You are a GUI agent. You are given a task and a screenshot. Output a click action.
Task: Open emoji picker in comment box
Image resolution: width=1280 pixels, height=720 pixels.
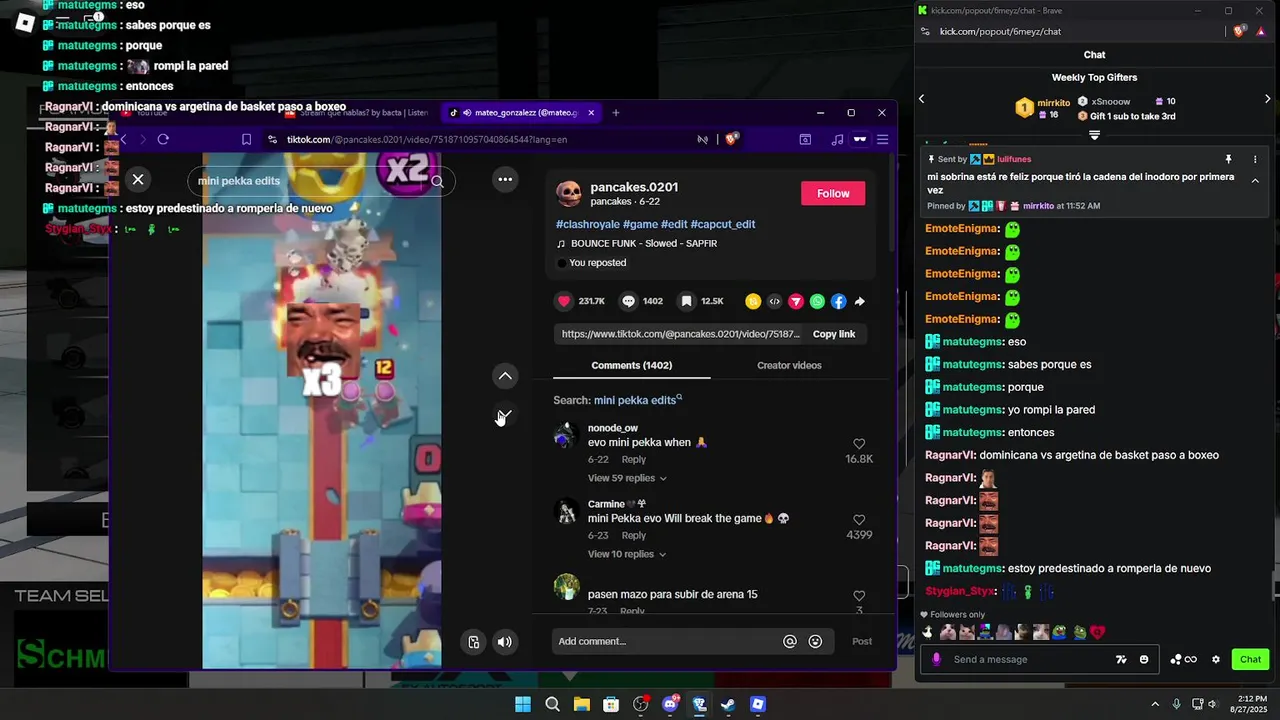[x=815, y=641]
